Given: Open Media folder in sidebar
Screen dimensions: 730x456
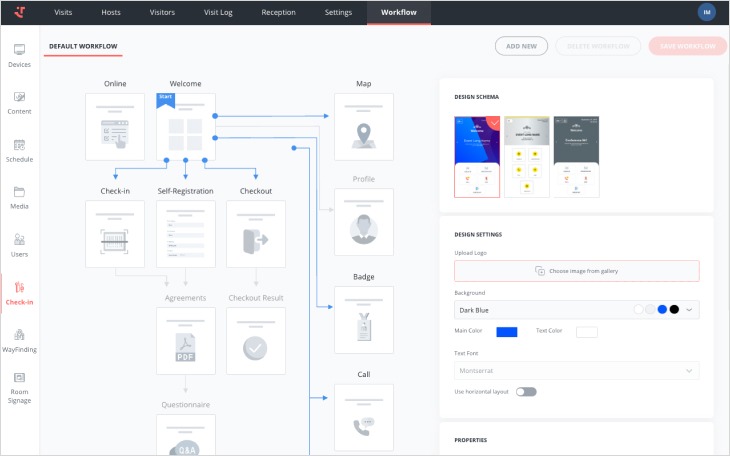Looking at the screenshot, I should (19, 197).
